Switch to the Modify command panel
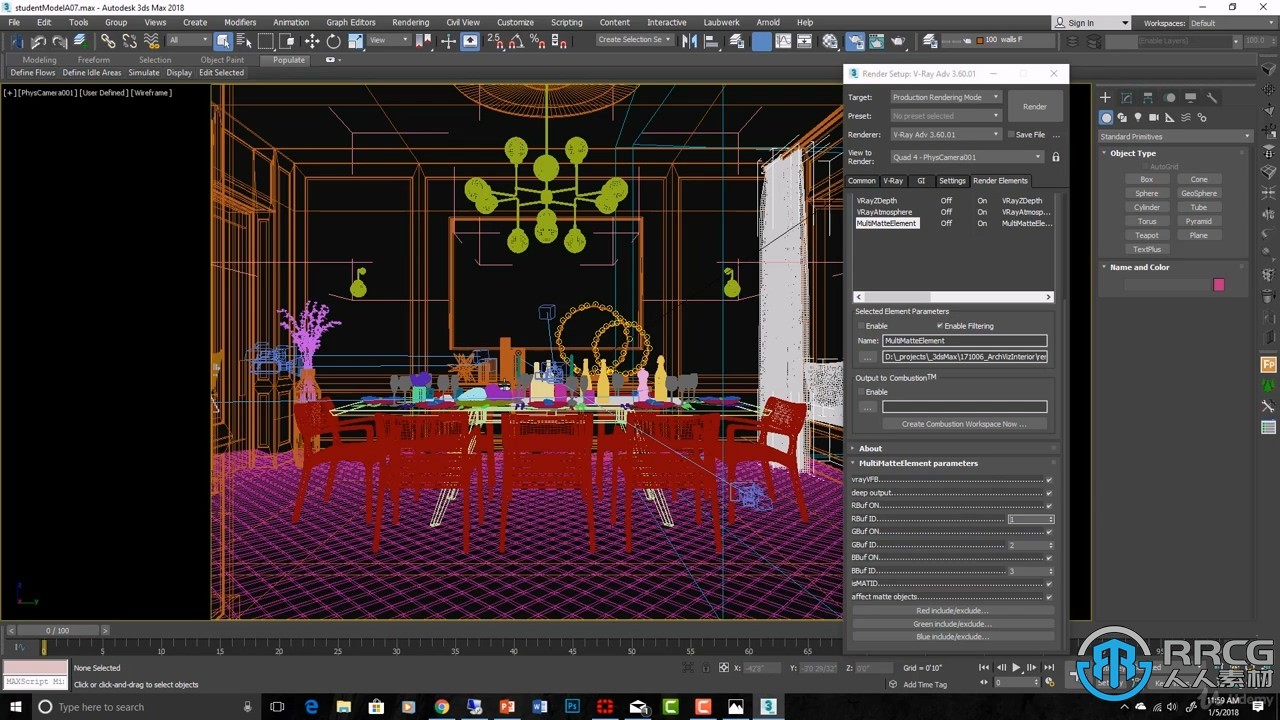1280x720 pixels. (x=1127, y=98)
